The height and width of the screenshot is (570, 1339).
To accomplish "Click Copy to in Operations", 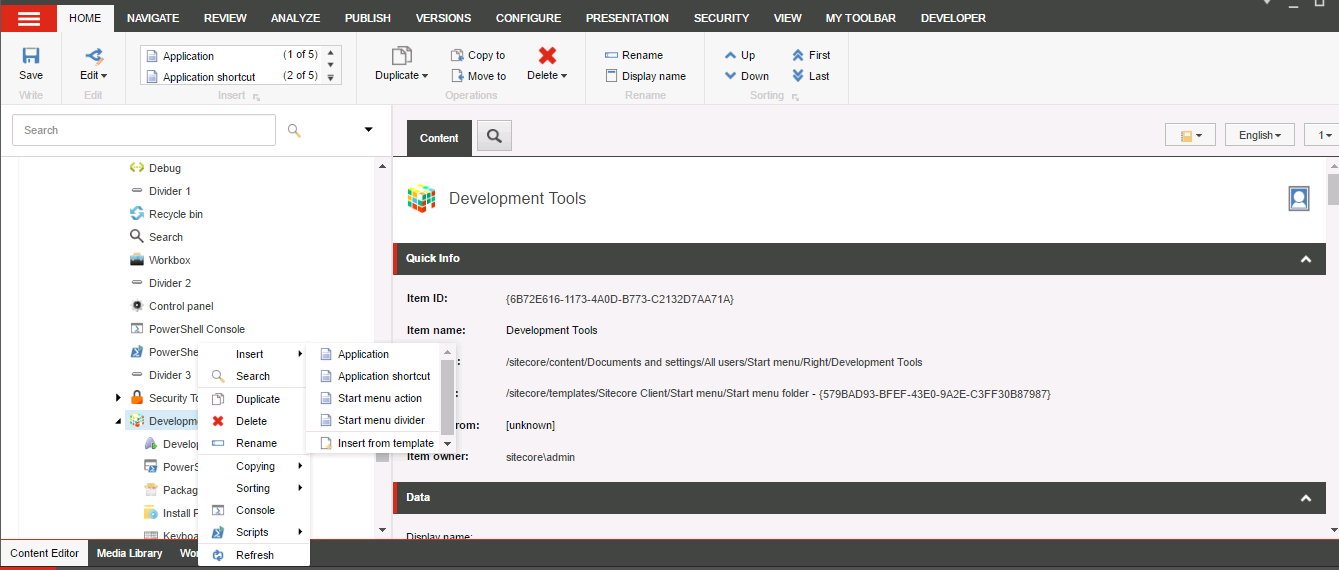I will point(478,55).
